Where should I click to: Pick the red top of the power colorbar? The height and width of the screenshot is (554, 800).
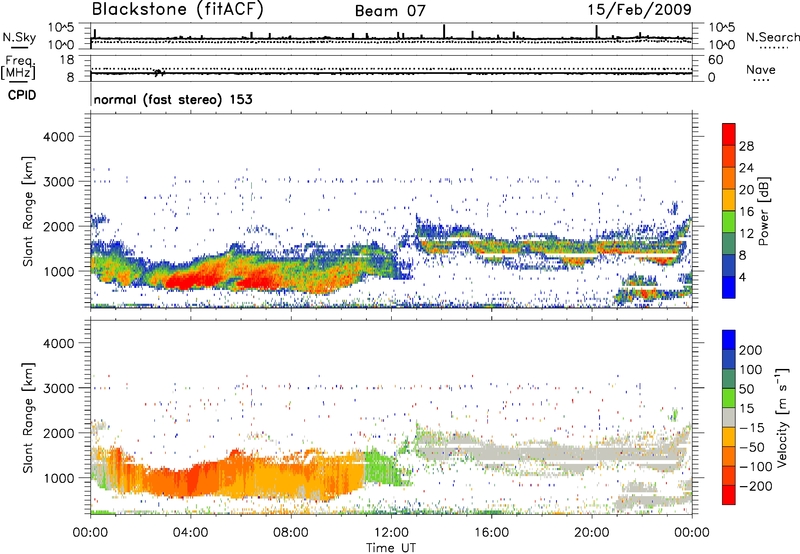pos(729,132)
